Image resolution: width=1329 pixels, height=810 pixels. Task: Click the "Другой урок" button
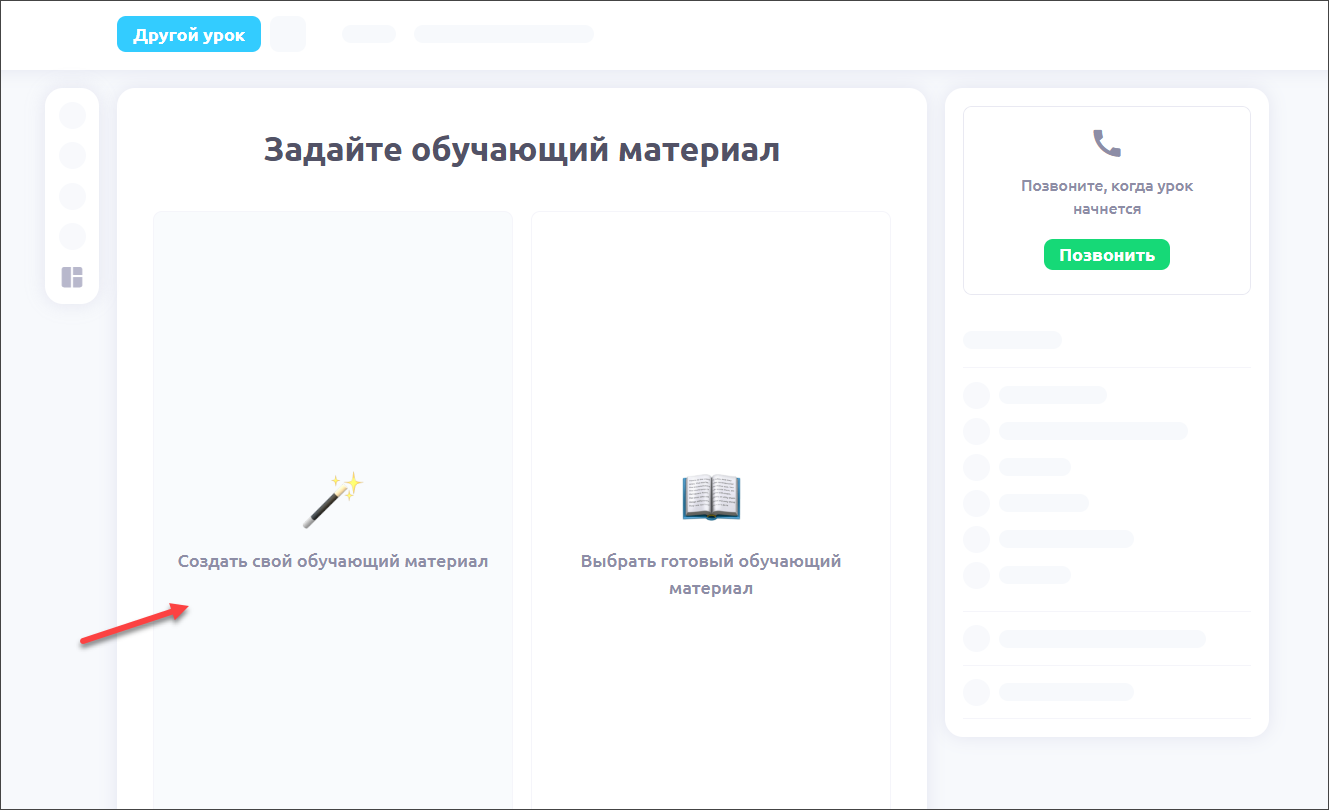189,35
